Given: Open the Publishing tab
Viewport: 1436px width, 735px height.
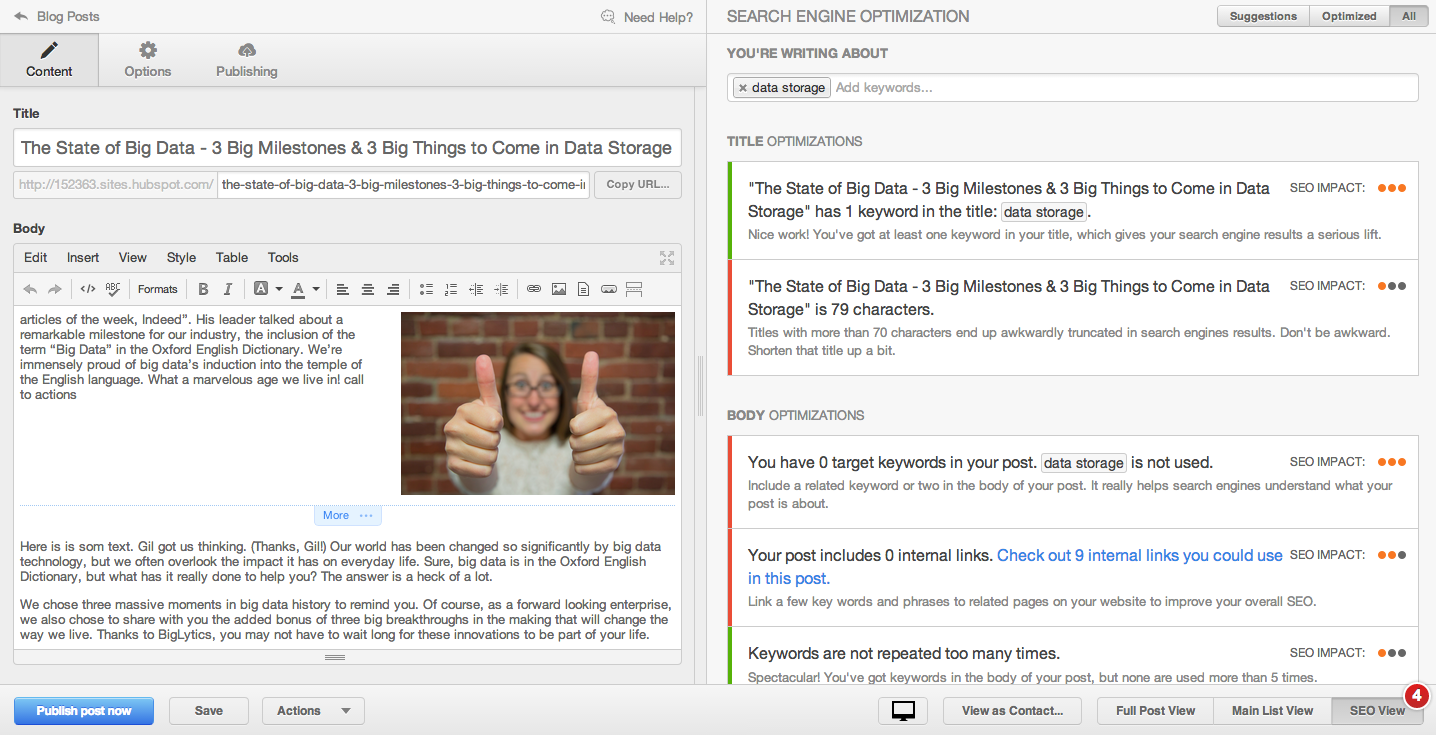Looking at the screenshot, I should tap(247, 60).
